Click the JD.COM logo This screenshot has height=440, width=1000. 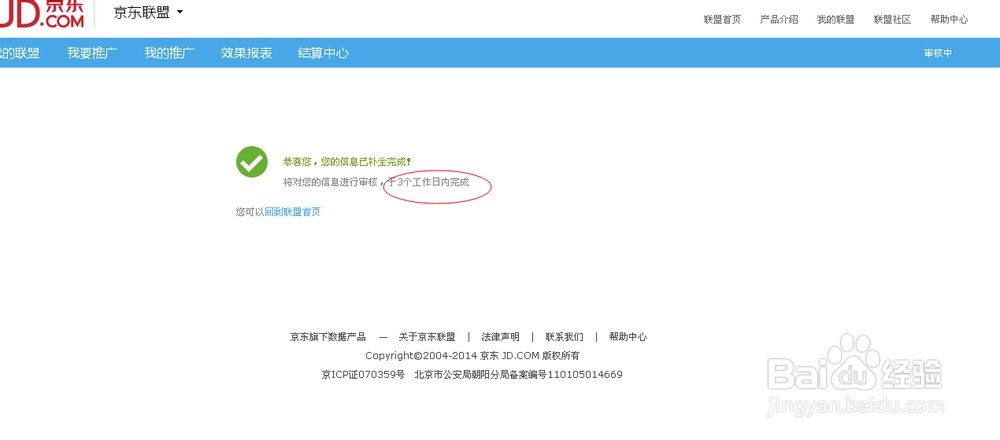point(41,13)
